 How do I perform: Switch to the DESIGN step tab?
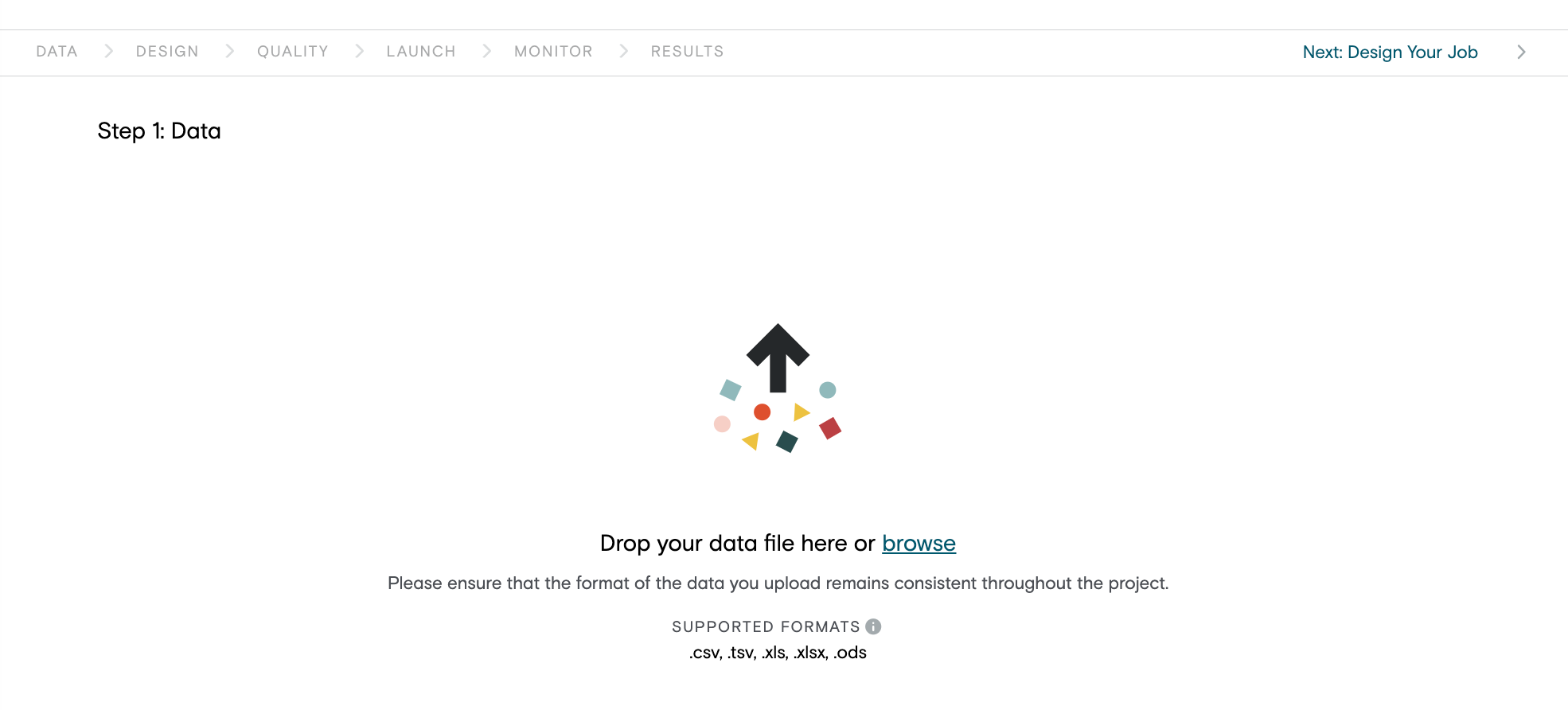point(167,51)
